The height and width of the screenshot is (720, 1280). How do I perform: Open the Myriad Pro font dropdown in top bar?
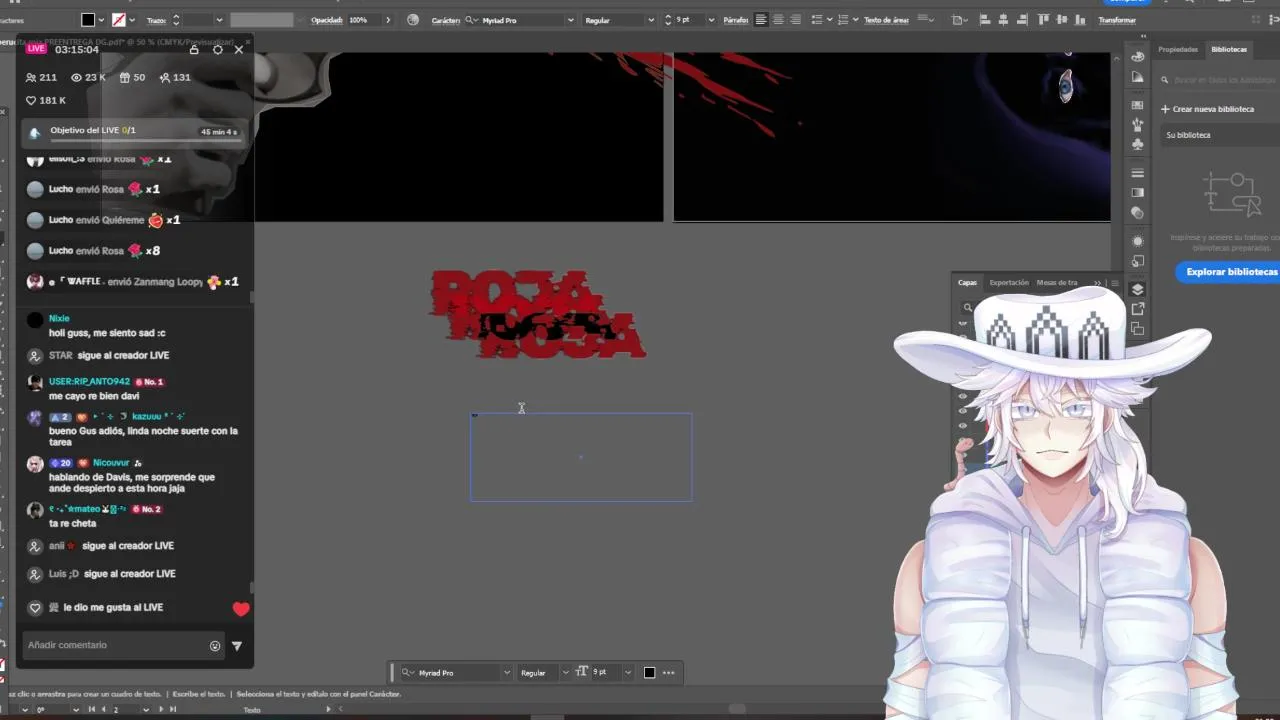click(570, 20)
